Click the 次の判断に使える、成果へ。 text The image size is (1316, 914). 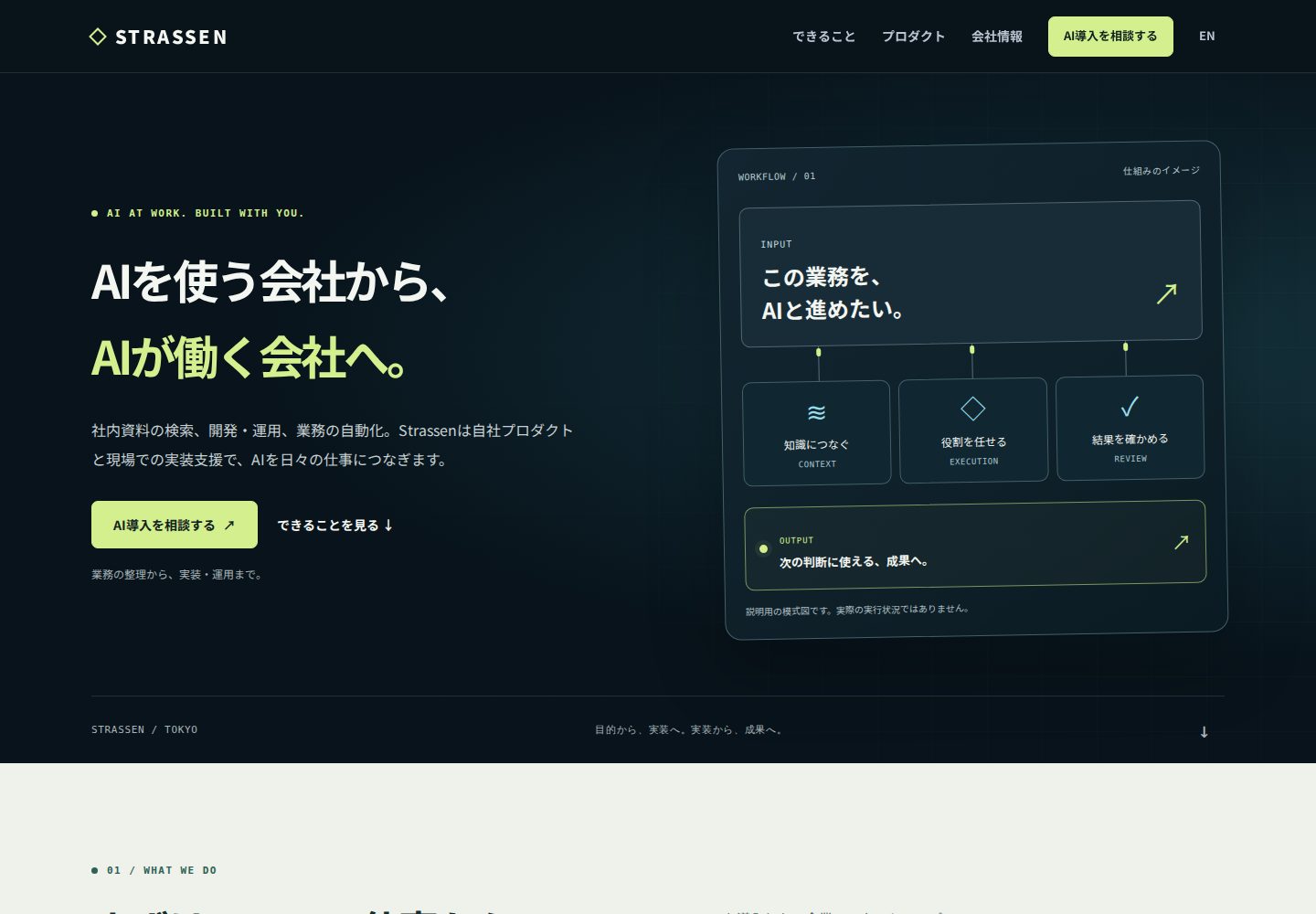pyautogui.click(x=855, y=562)
